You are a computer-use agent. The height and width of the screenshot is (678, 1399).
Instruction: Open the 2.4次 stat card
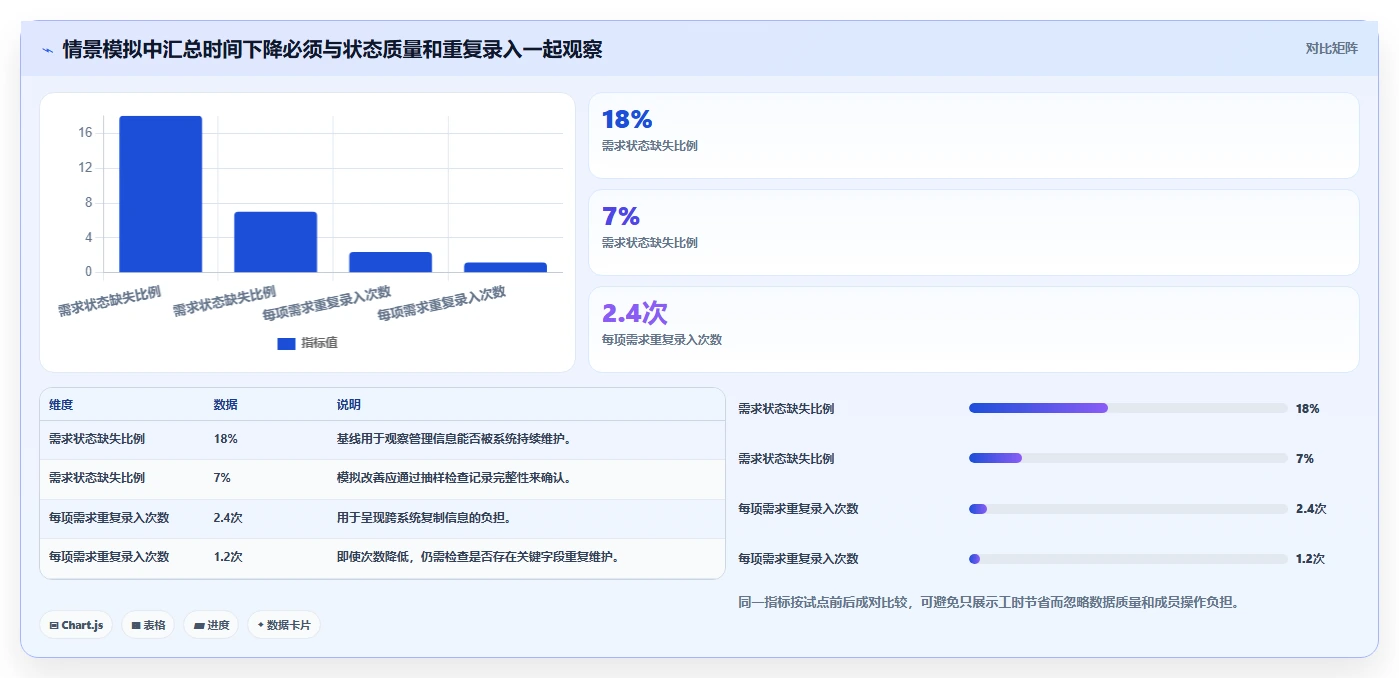[x=974, y=329]
